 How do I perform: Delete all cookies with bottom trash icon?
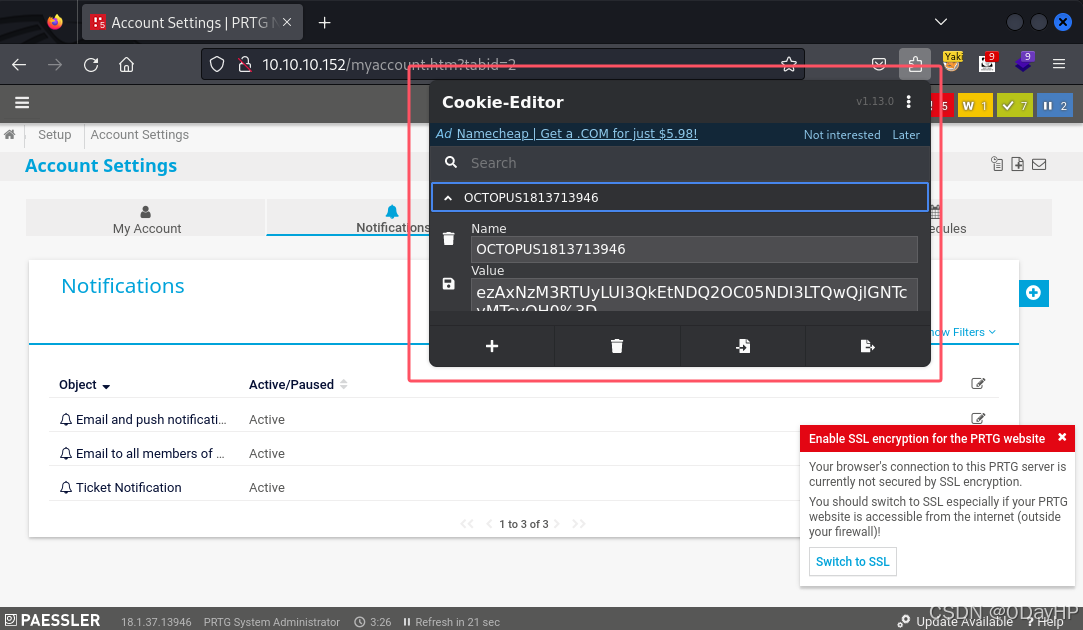pyautogui.click(x=617, y=346)
